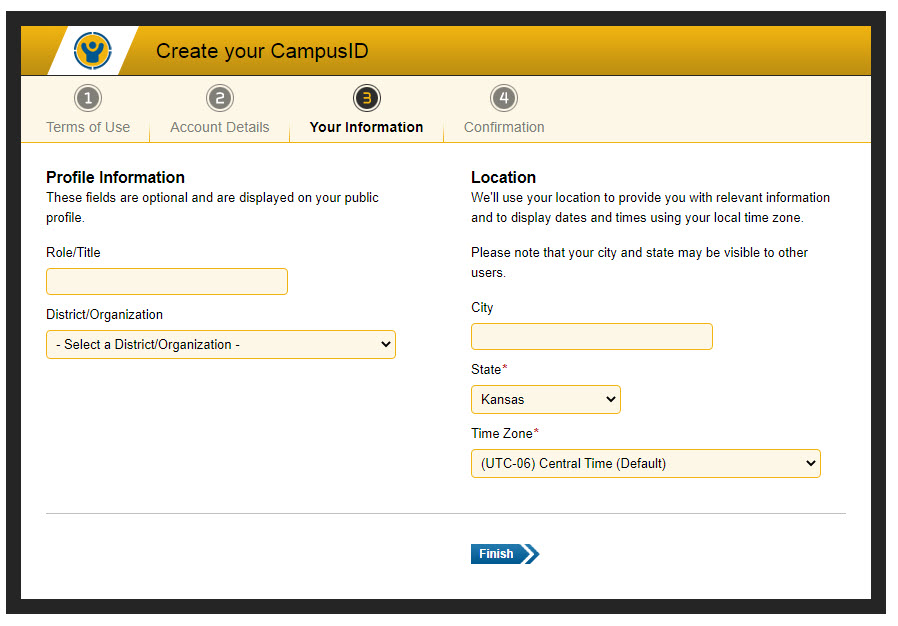Open the Confirmation step label
Viewport: 898px width, 626px height.
point(504,127)
